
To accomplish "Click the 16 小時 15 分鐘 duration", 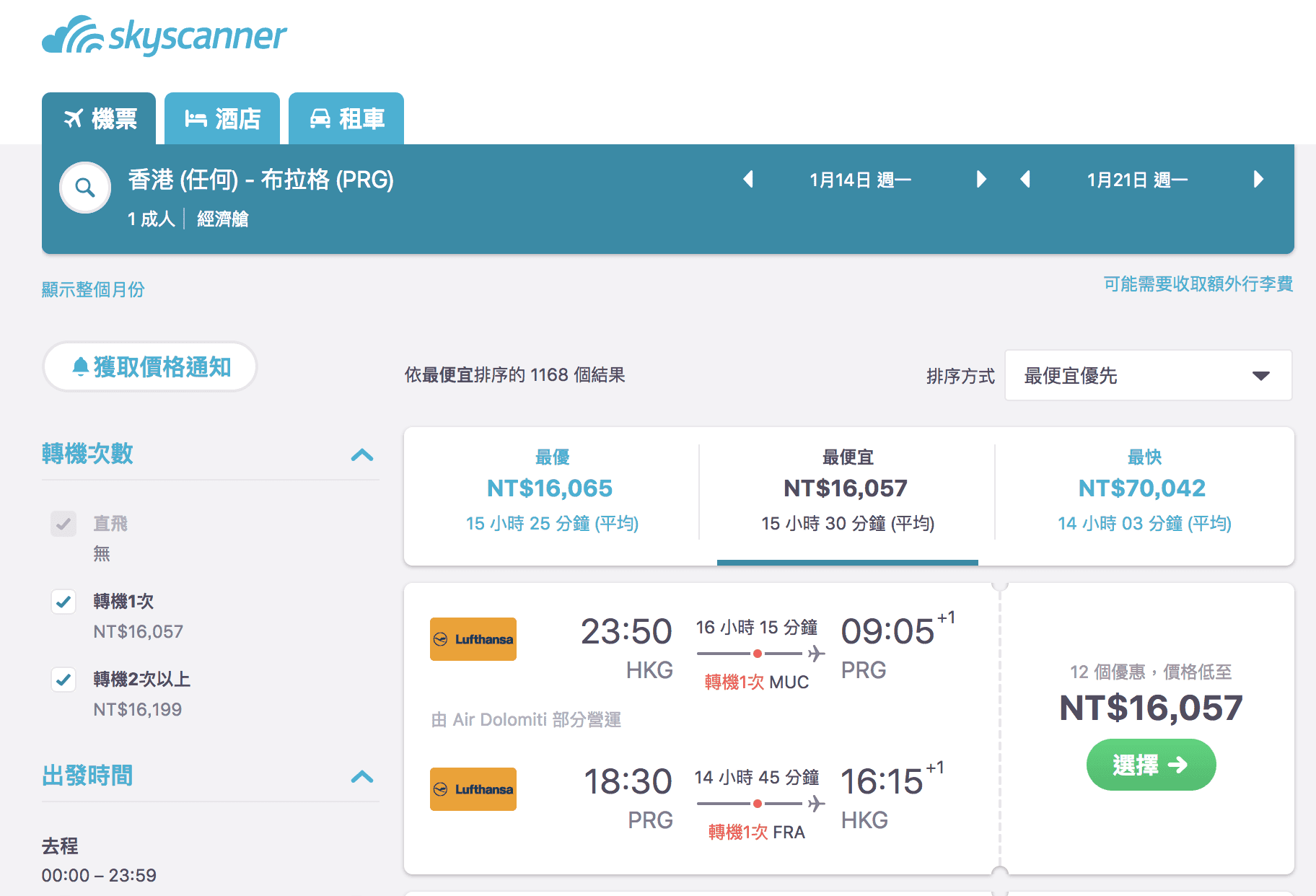I will 756,627.
